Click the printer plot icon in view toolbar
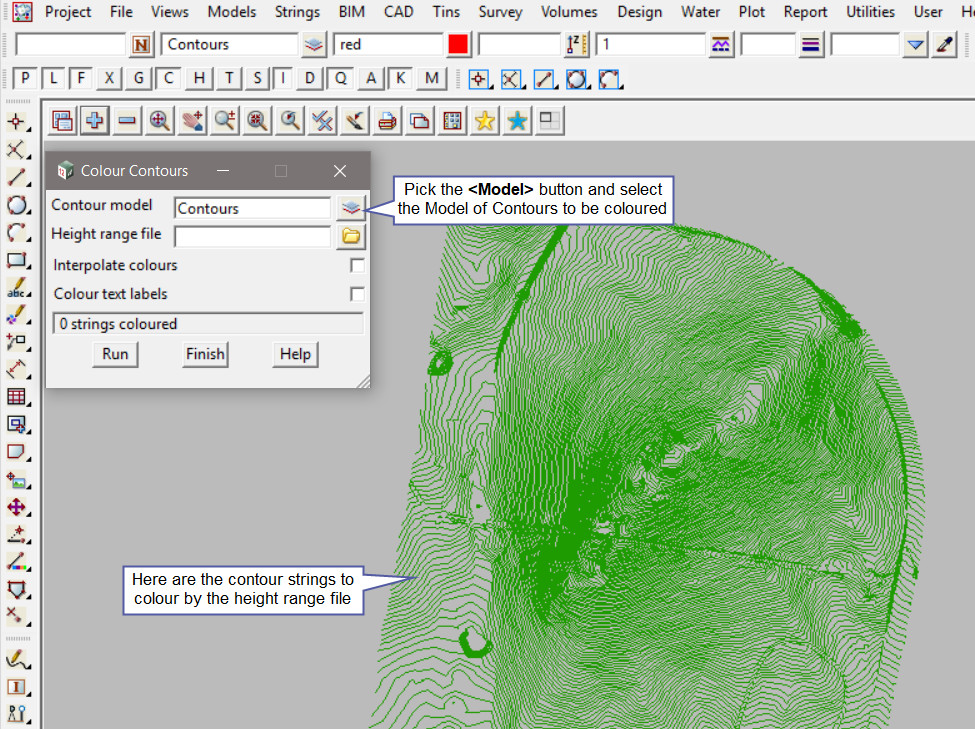975x729 pixels. click(388, 121)
